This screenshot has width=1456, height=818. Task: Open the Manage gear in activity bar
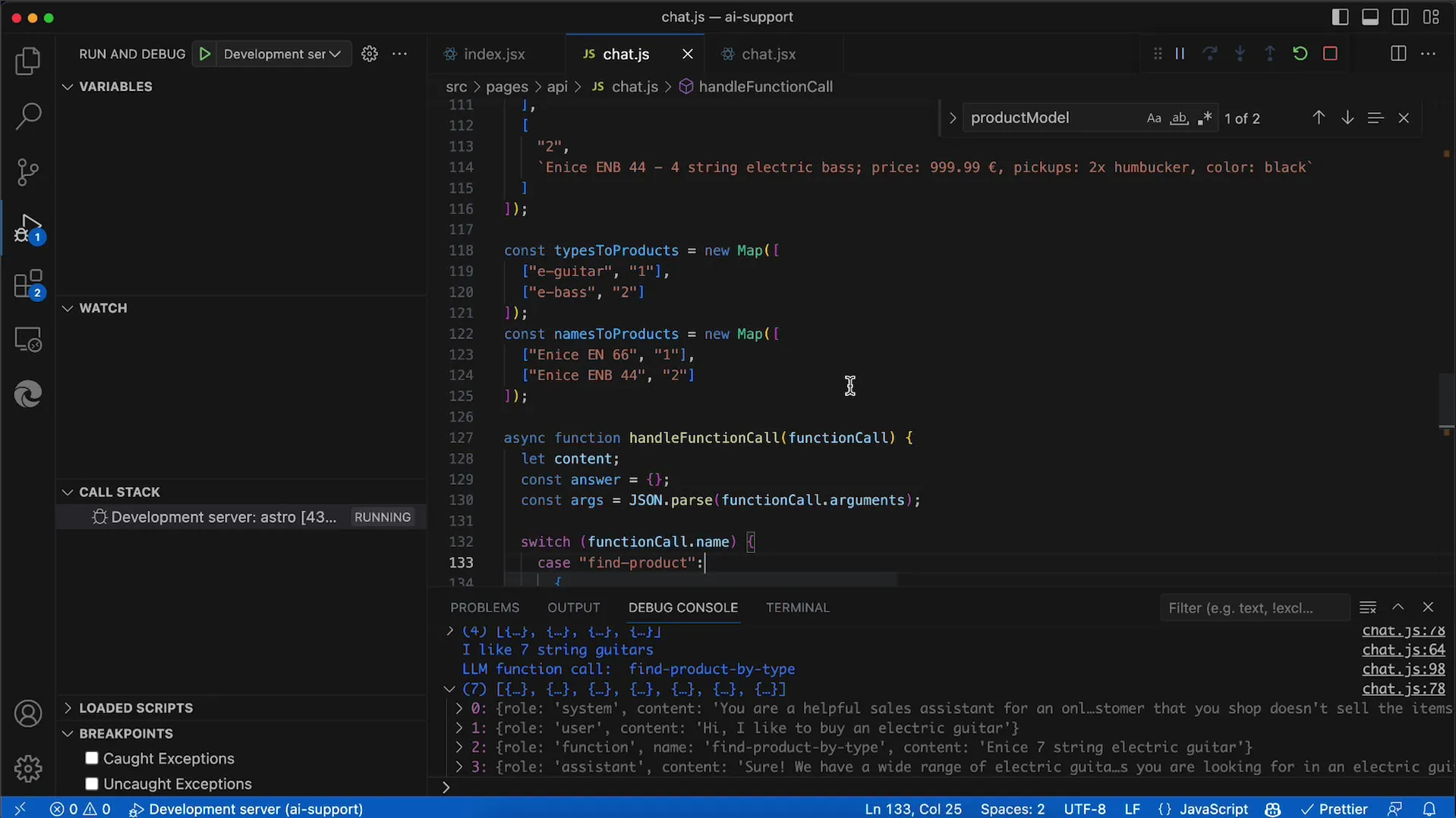(28, 769)
